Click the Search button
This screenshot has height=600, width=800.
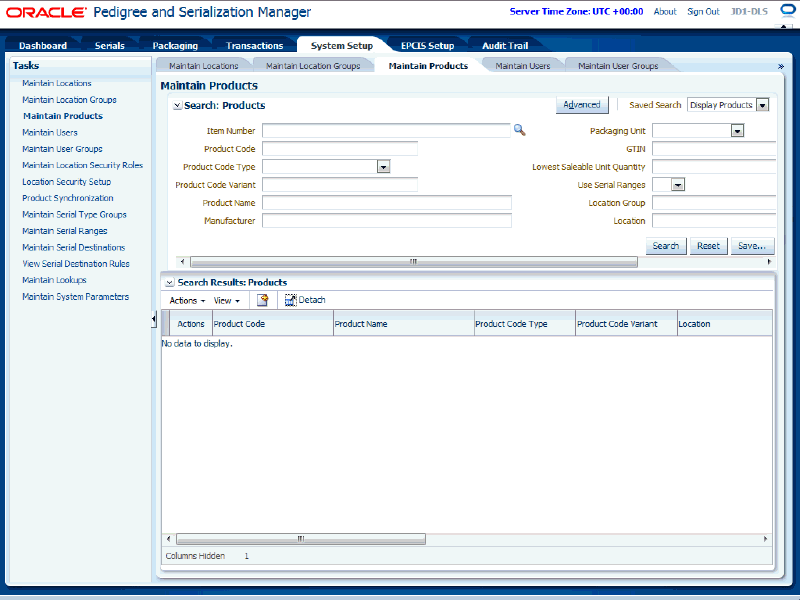tap(666, 246)
